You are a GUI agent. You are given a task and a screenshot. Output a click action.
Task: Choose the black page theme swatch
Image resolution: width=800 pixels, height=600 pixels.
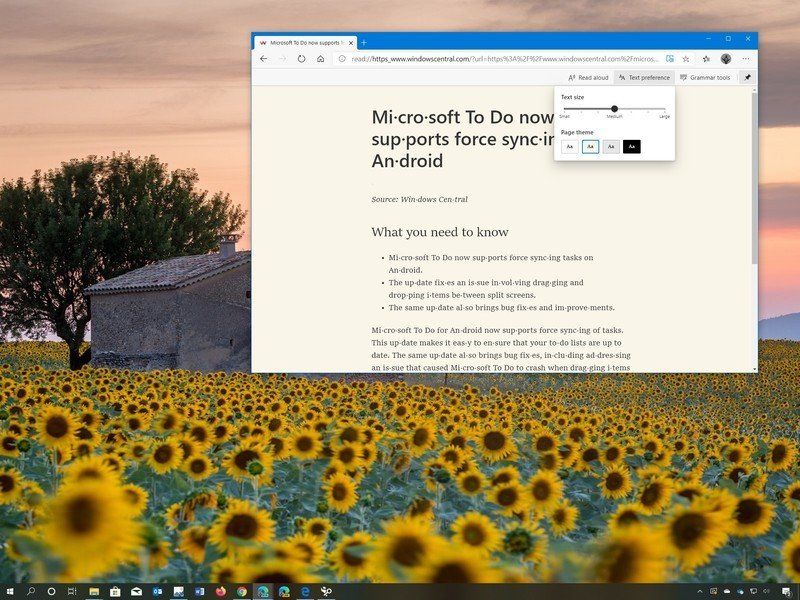(x=632, y=147)
